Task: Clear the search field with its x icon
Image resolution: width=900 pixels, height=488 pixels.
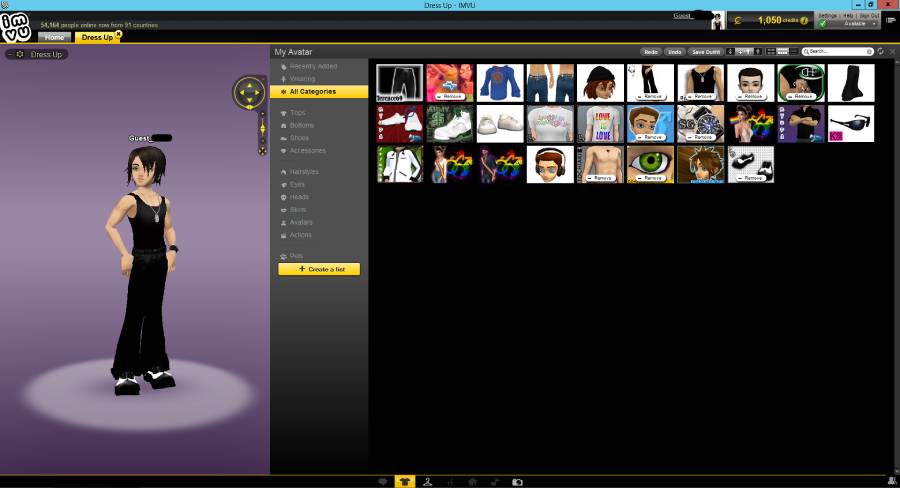Action: (x=869, y=52)
